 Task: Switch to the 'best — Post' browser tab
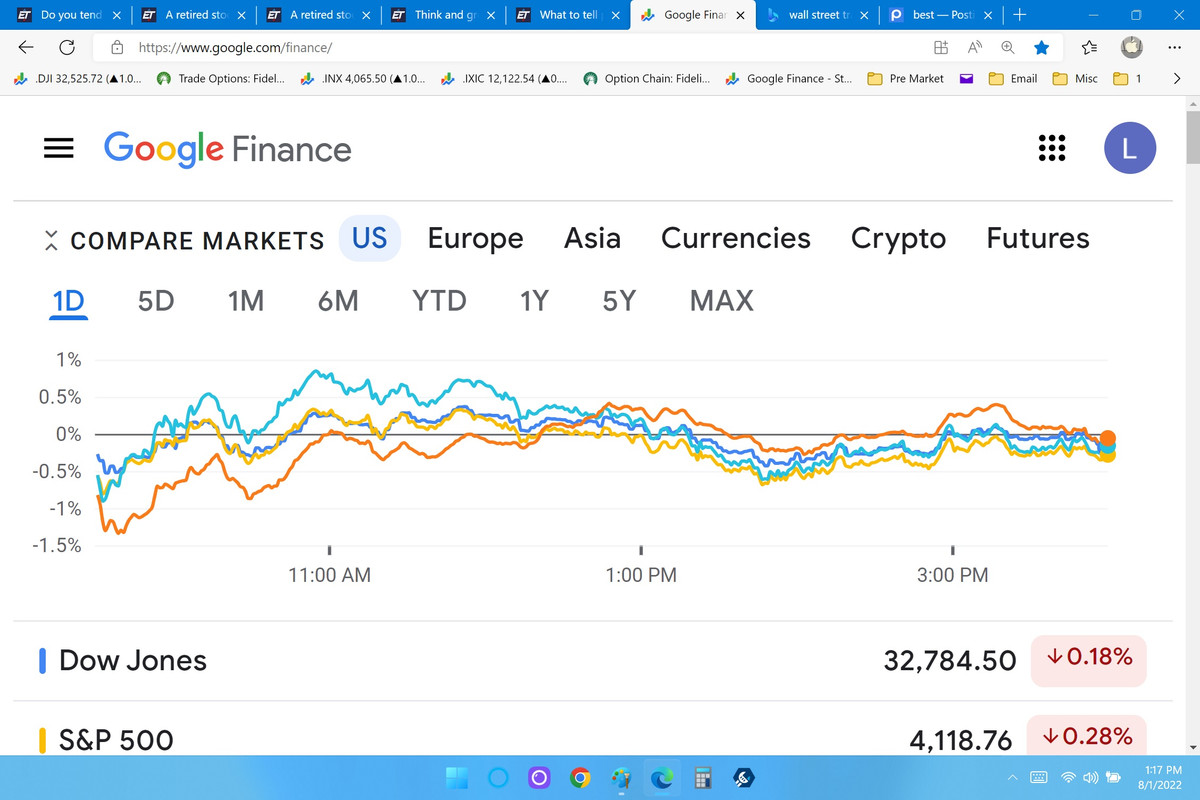click(x=941, y=15)
